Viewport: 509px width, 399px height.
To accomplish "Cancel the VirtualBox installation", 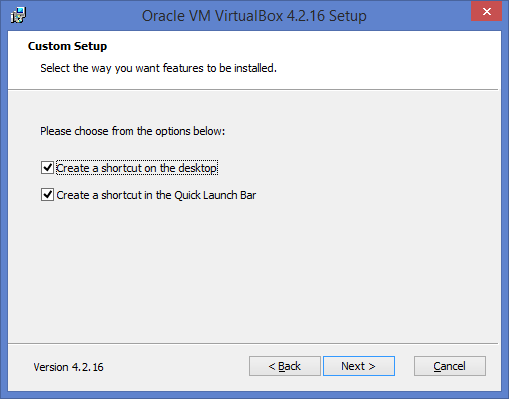I will [450, 366].
